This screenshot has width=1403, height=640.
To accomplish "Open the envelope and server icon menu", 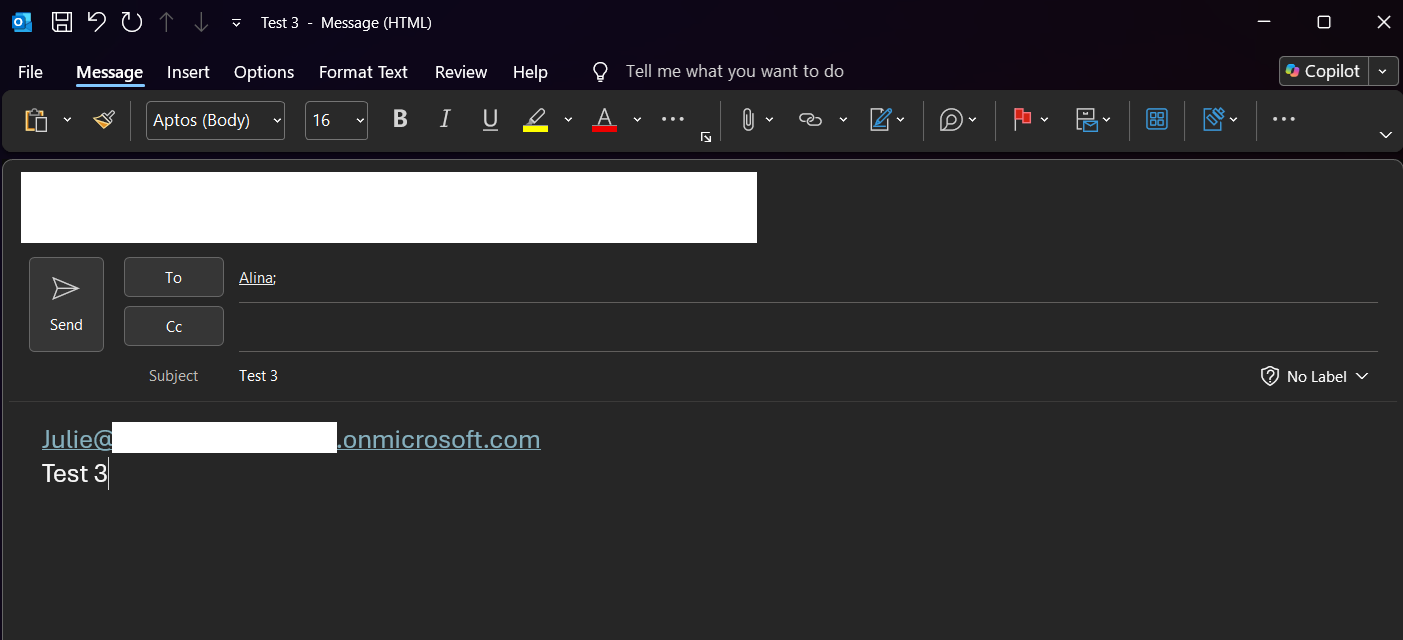I will pyautogui.click(x=1093, y=120).
